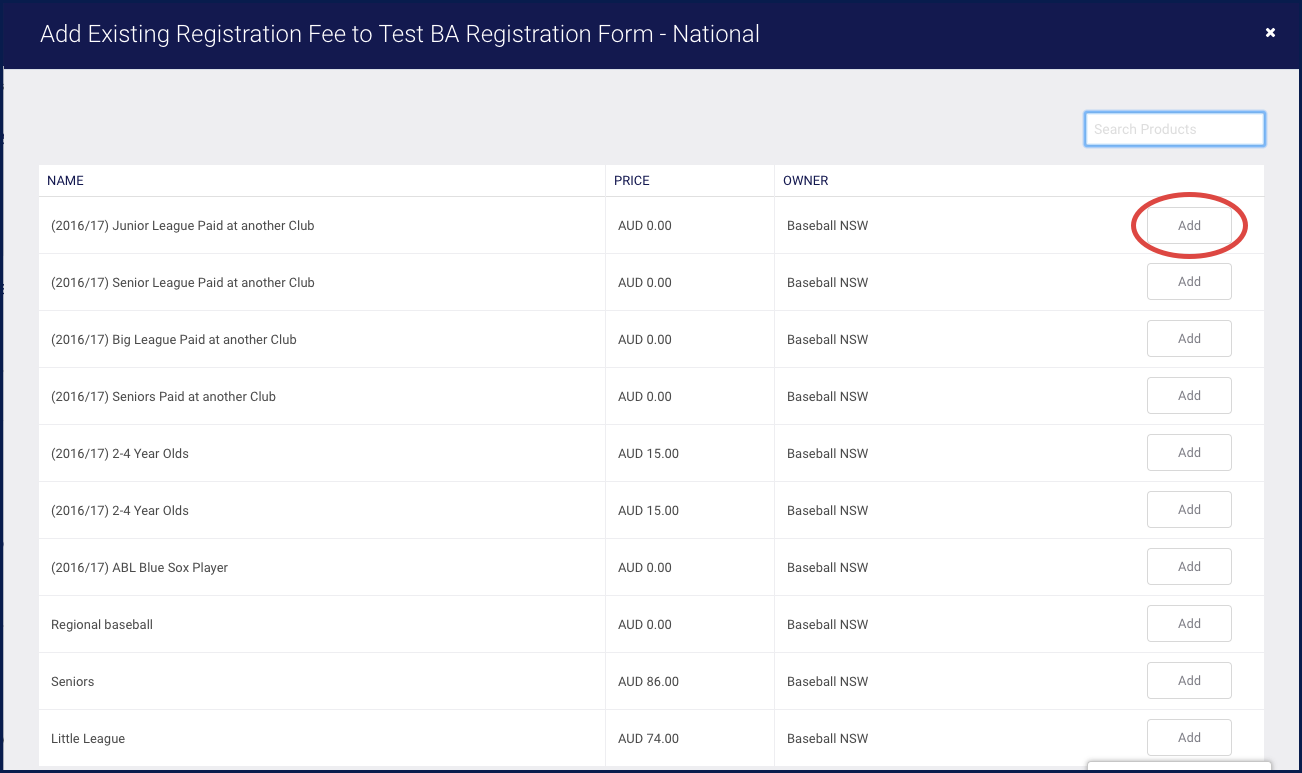This screenshot has height=773, width=1302.
Task: Click Big League Paid at another Club name
Action: point(174,340)
